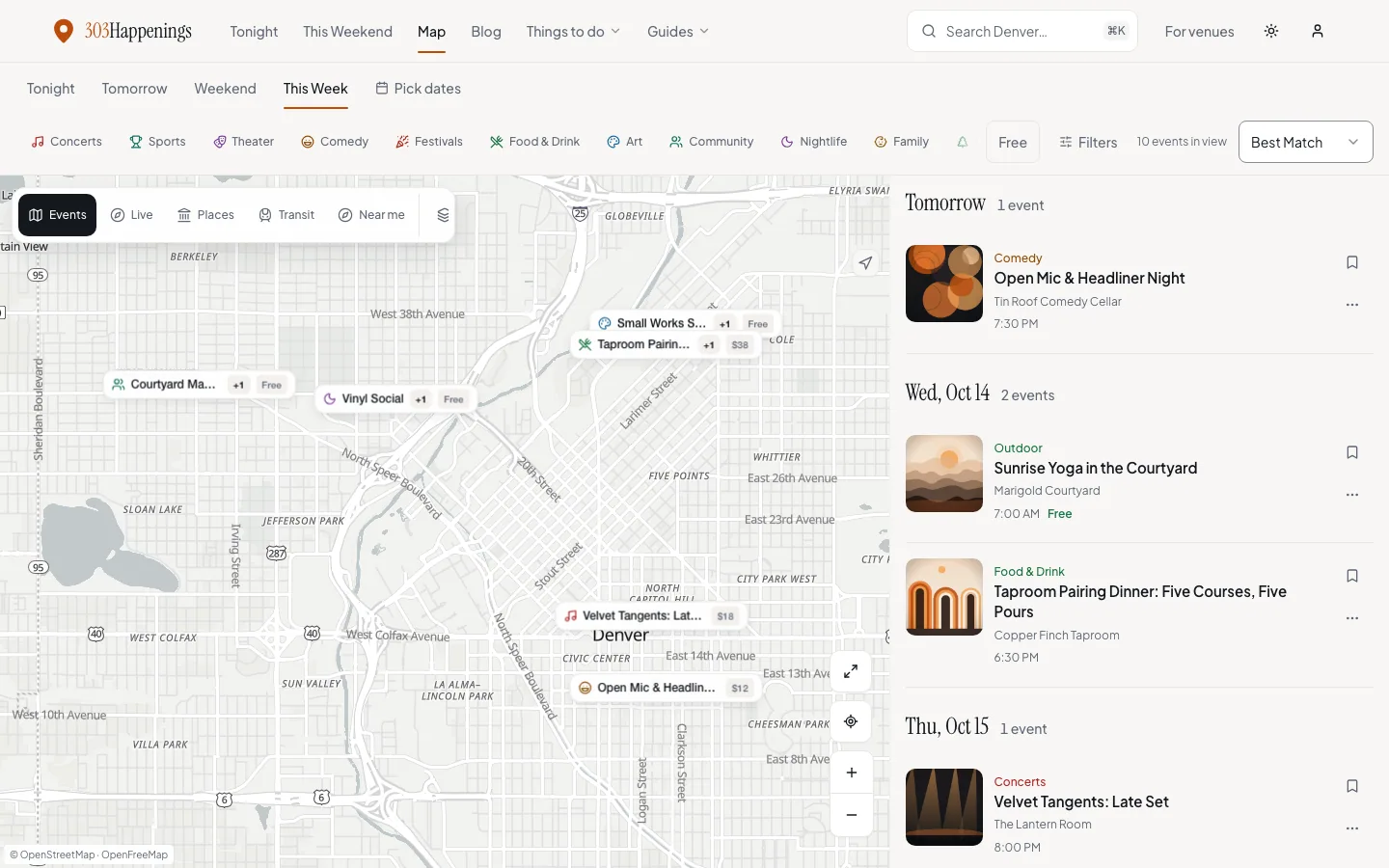Locate me using the crosshair icon
The image size is (1389, 868).
pyautogui.click(x=851, y=721)
